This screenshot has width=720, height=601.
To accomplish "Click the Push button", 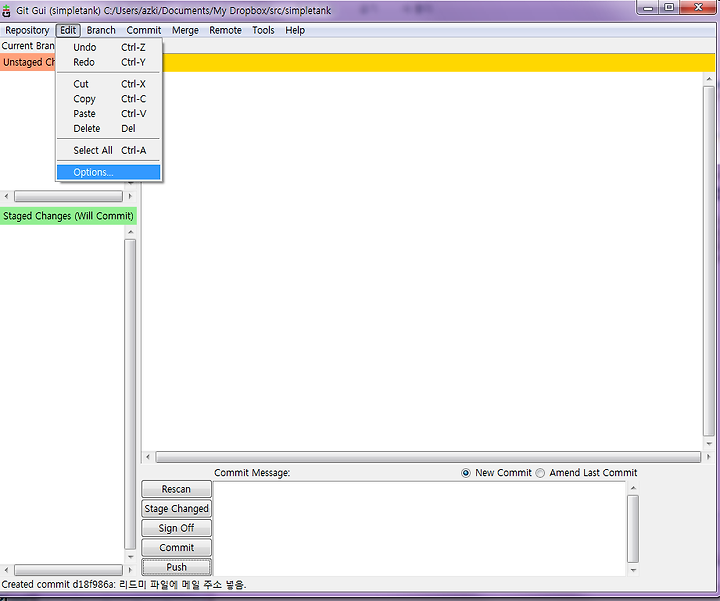I will (176, 567).
